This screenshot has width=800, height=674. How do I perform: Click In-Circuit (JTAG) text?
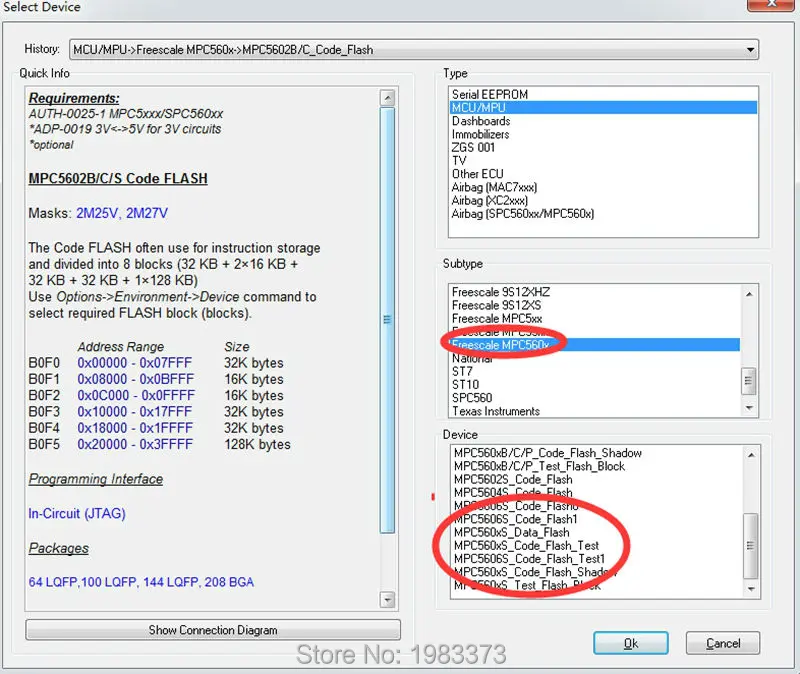77,513
